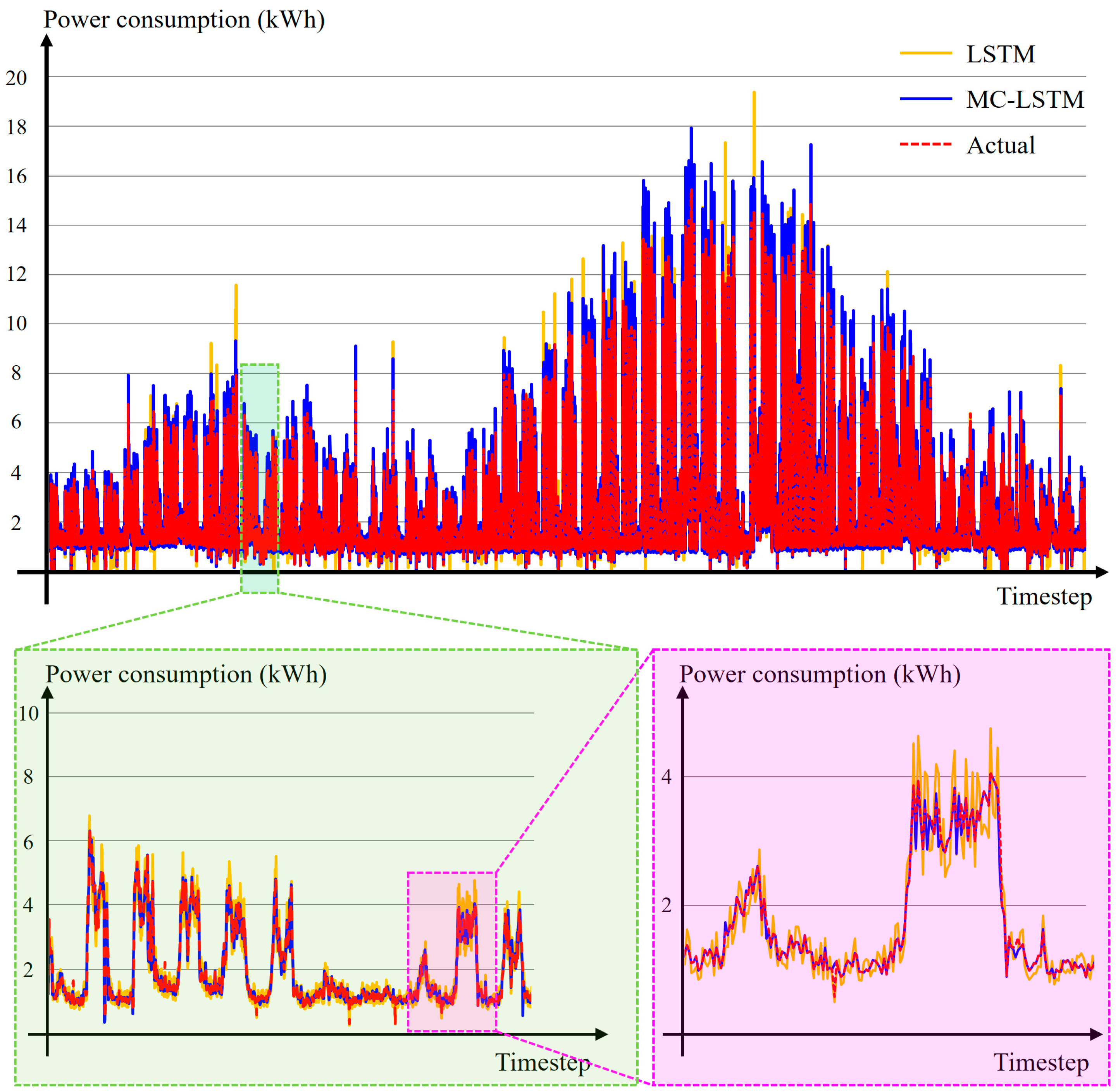Click the Timestep label in the green panel
Screen dimensions: 1118x1092
[543, 1063]
